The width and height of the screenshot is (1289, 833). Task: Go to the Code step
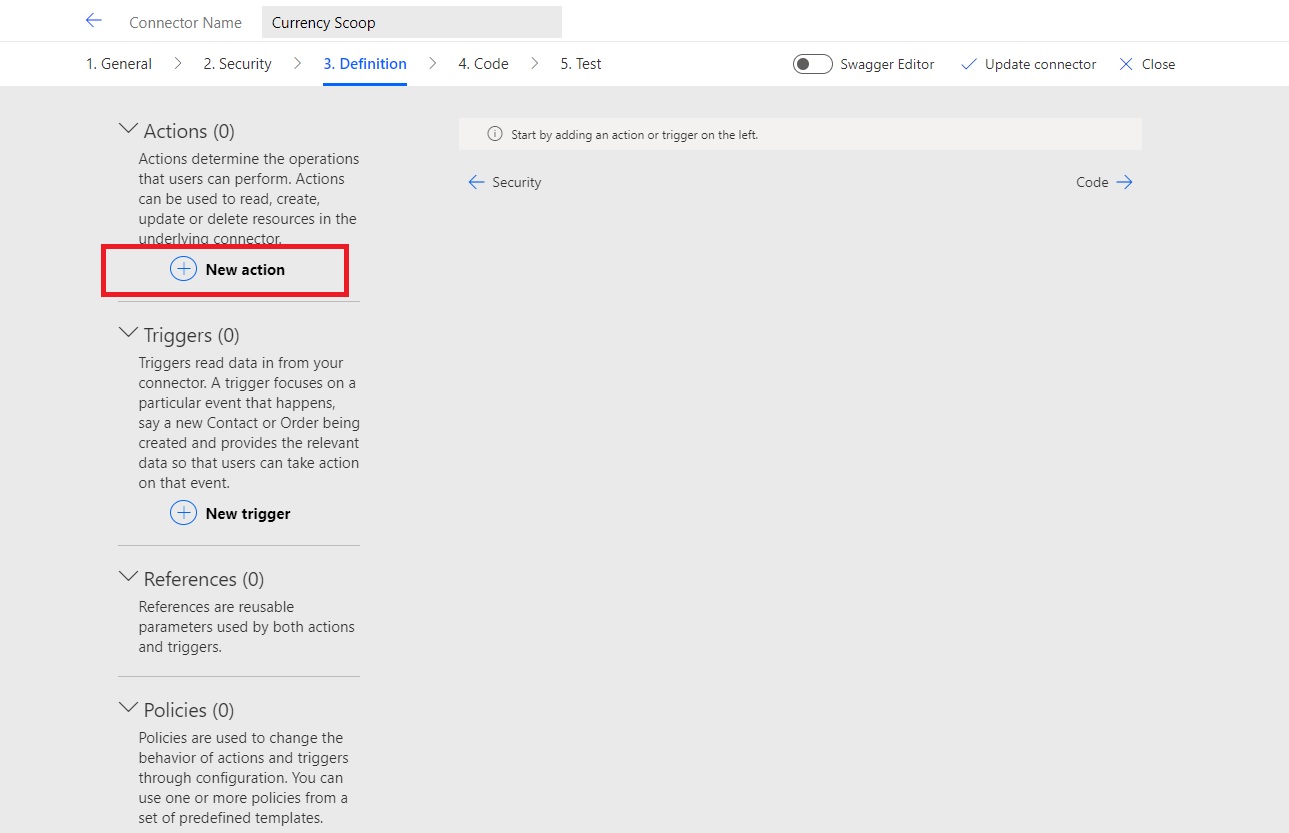coord(483,63)
